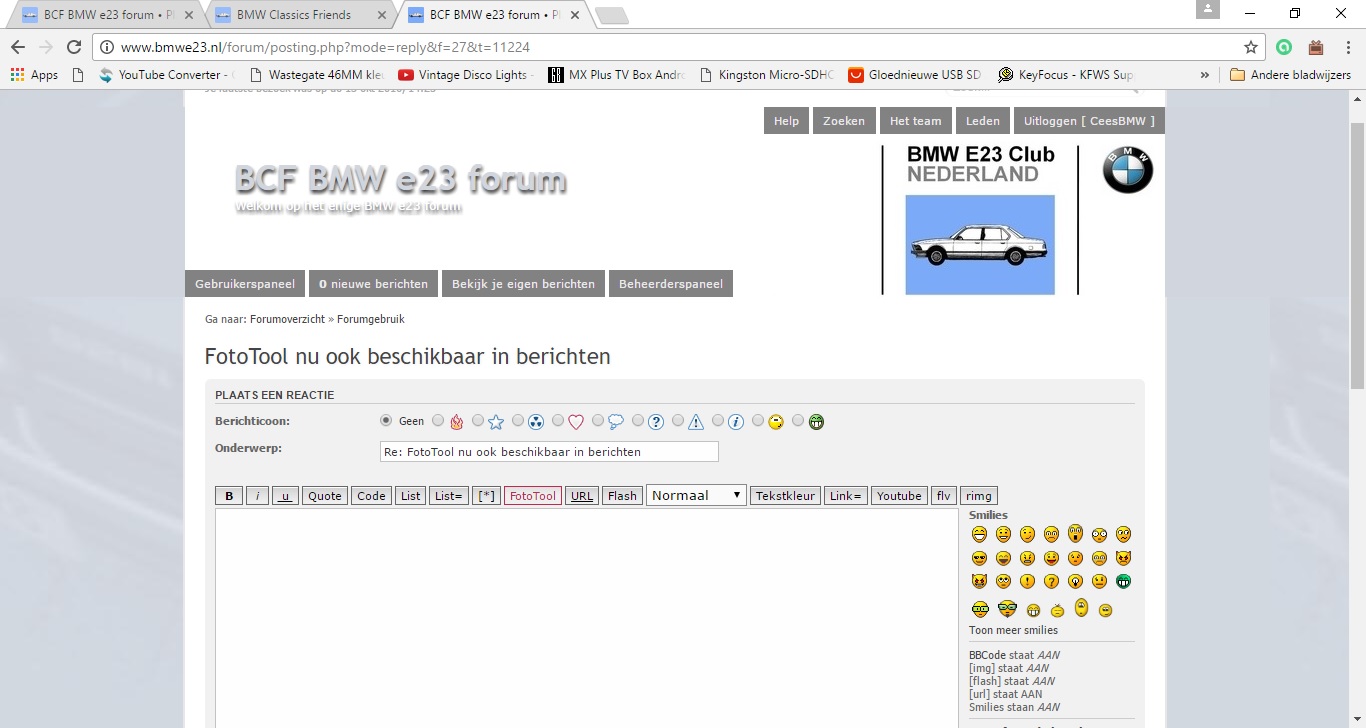Select the fire topic icon radio

click(x=438, y=421)
